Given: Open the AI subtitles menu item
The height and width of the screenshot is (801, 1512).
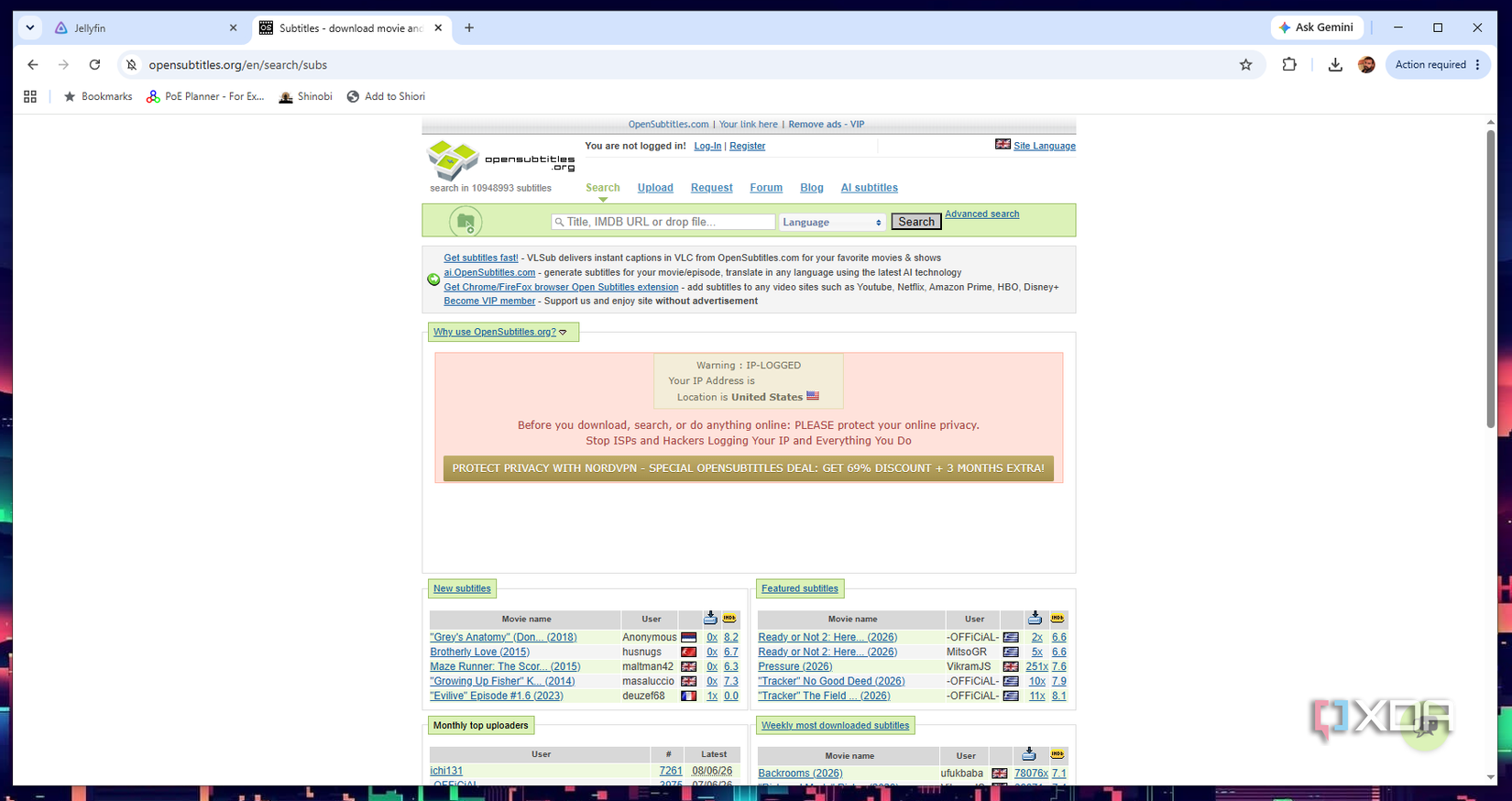Looking at the screenshot, I should [x=870, y=188].
